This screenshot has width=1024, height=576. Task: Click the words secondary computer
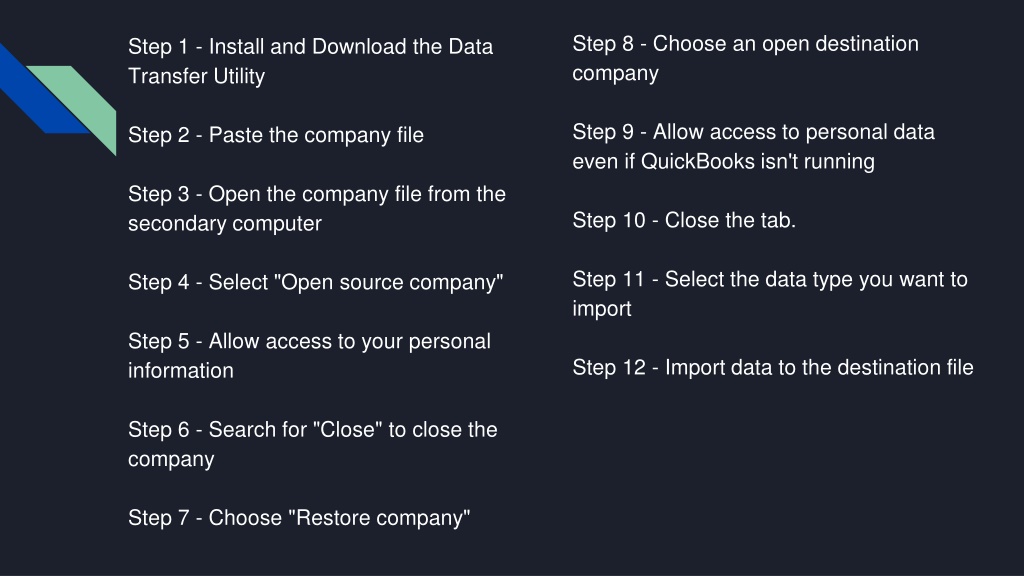(x=225, y=223)
